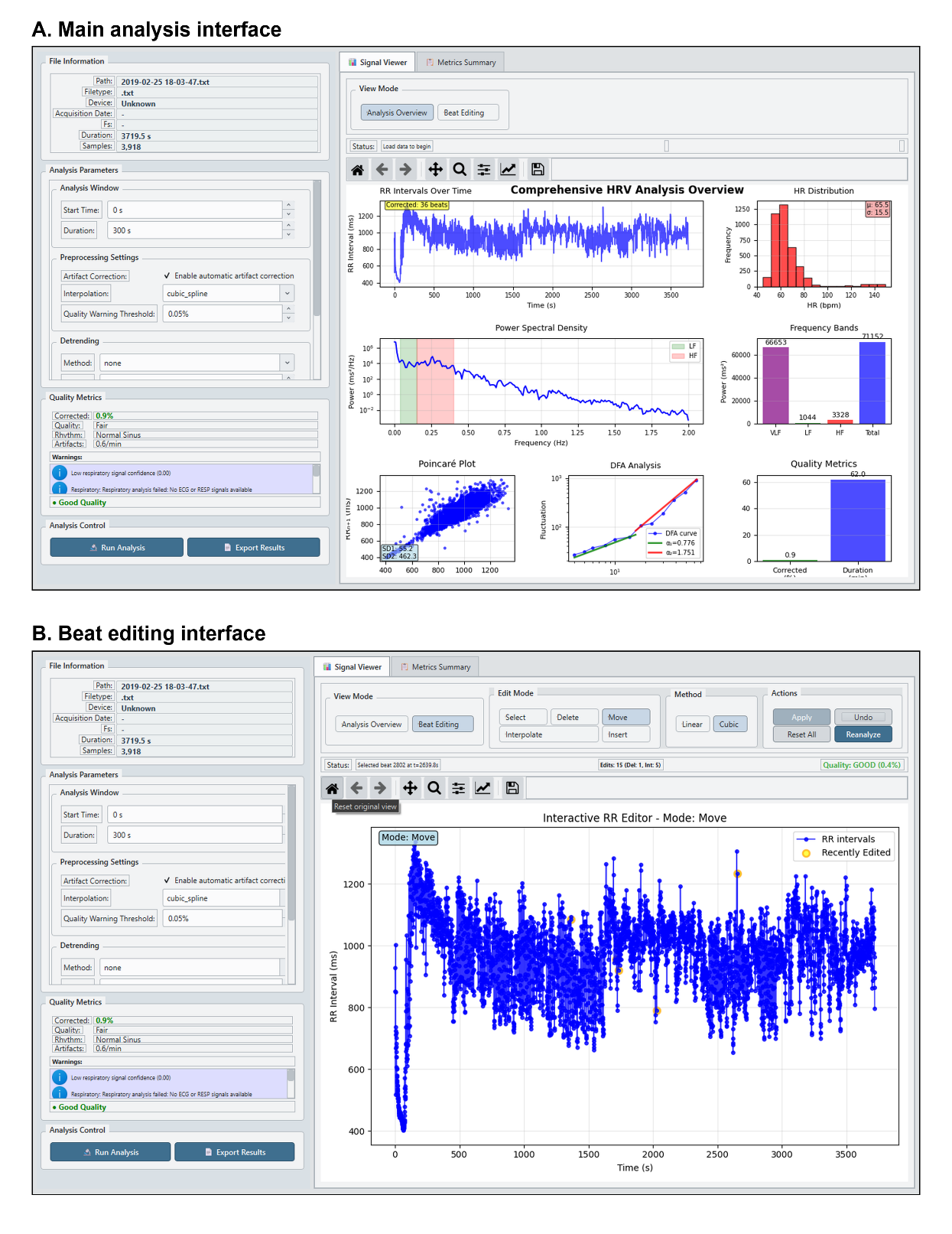The image size is (952, 1234).
Task: Switch to Analysis Overview view mode in beat editing interface
Action: pyautogui.click(x=371, y=724)
